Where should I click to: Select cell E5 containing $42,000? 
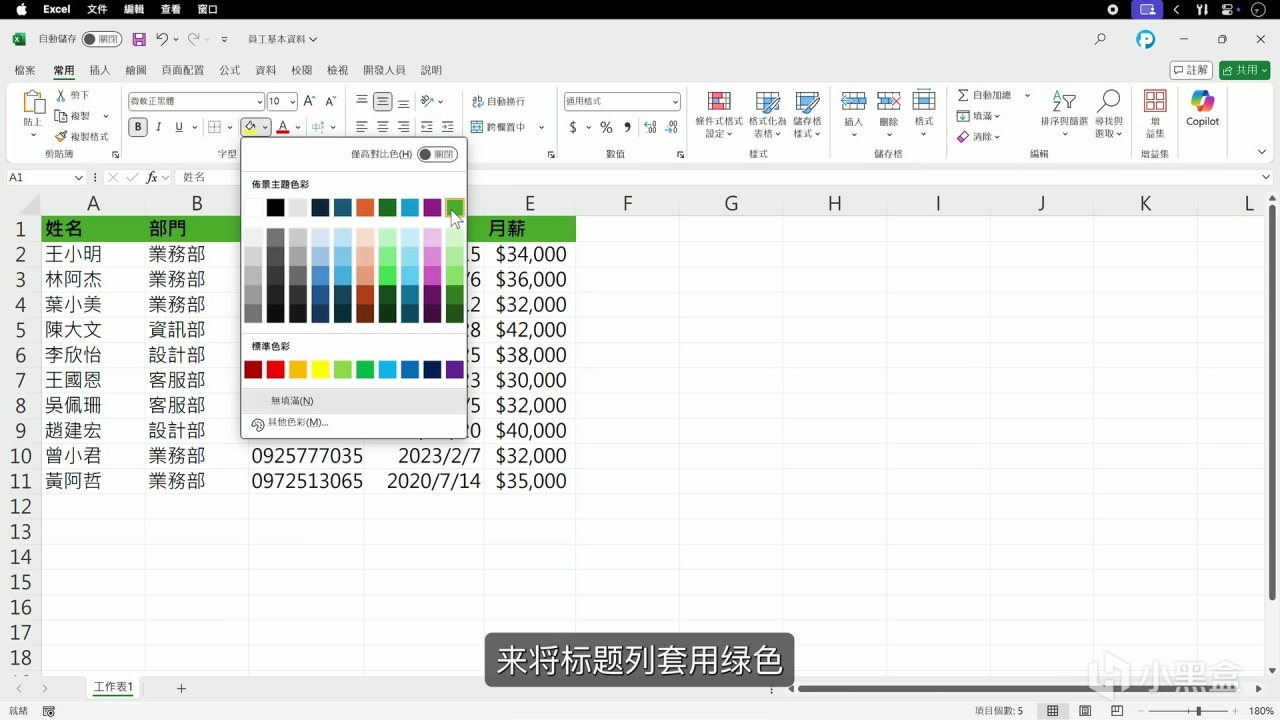coord(530,330)
